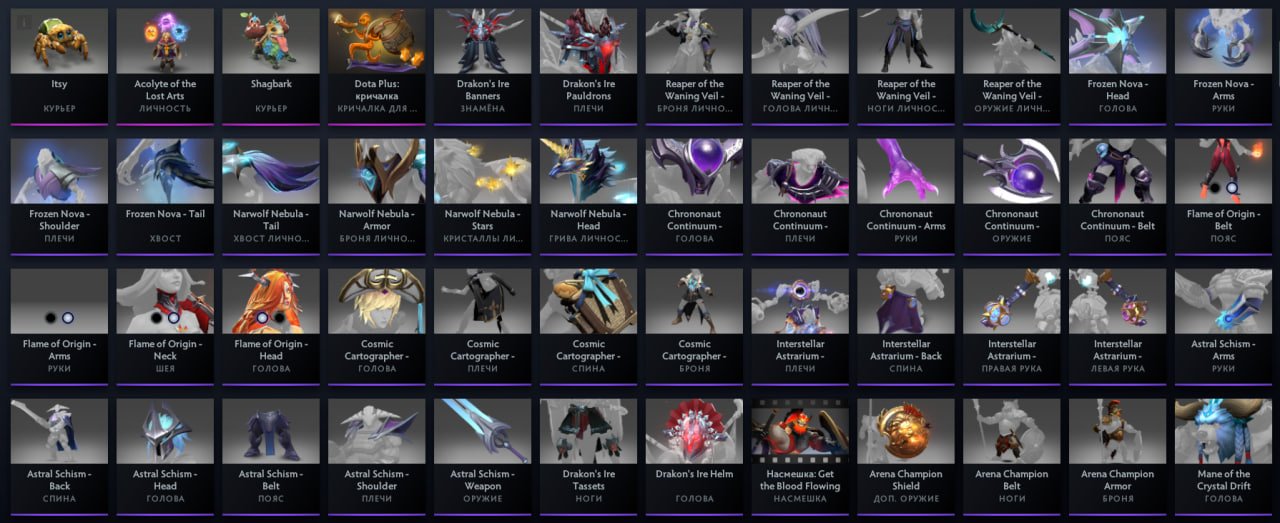Open Narwolf Nebula - Head item
Viewport: 1280px width, 523px height.
(589, 196)
